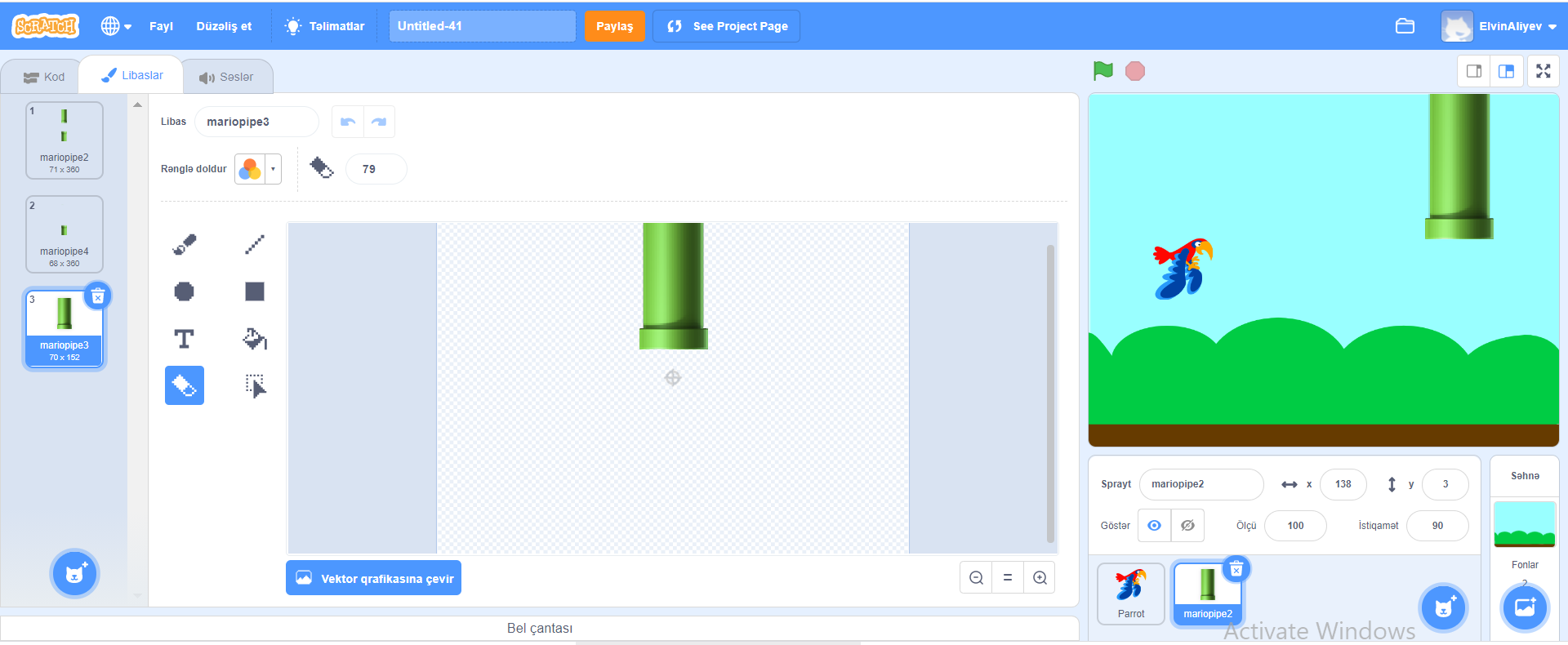Screen dimensions: 1568x645
Task: Hide the sprite with crossed-eye icon
Action: tap(1187, 526)
